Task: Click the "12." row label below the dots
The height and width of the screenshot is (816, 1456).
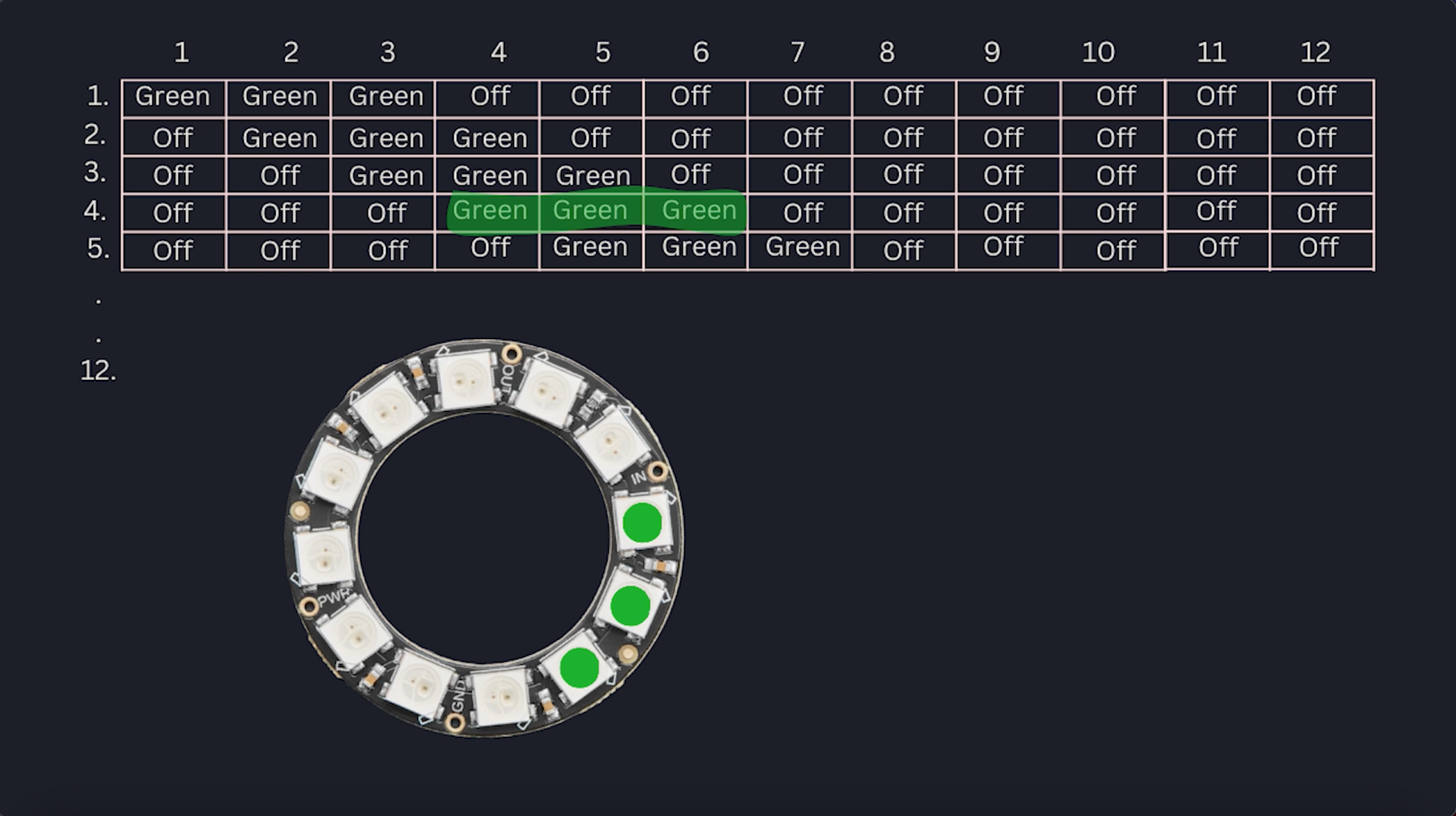Action: [x=98, y=371]
